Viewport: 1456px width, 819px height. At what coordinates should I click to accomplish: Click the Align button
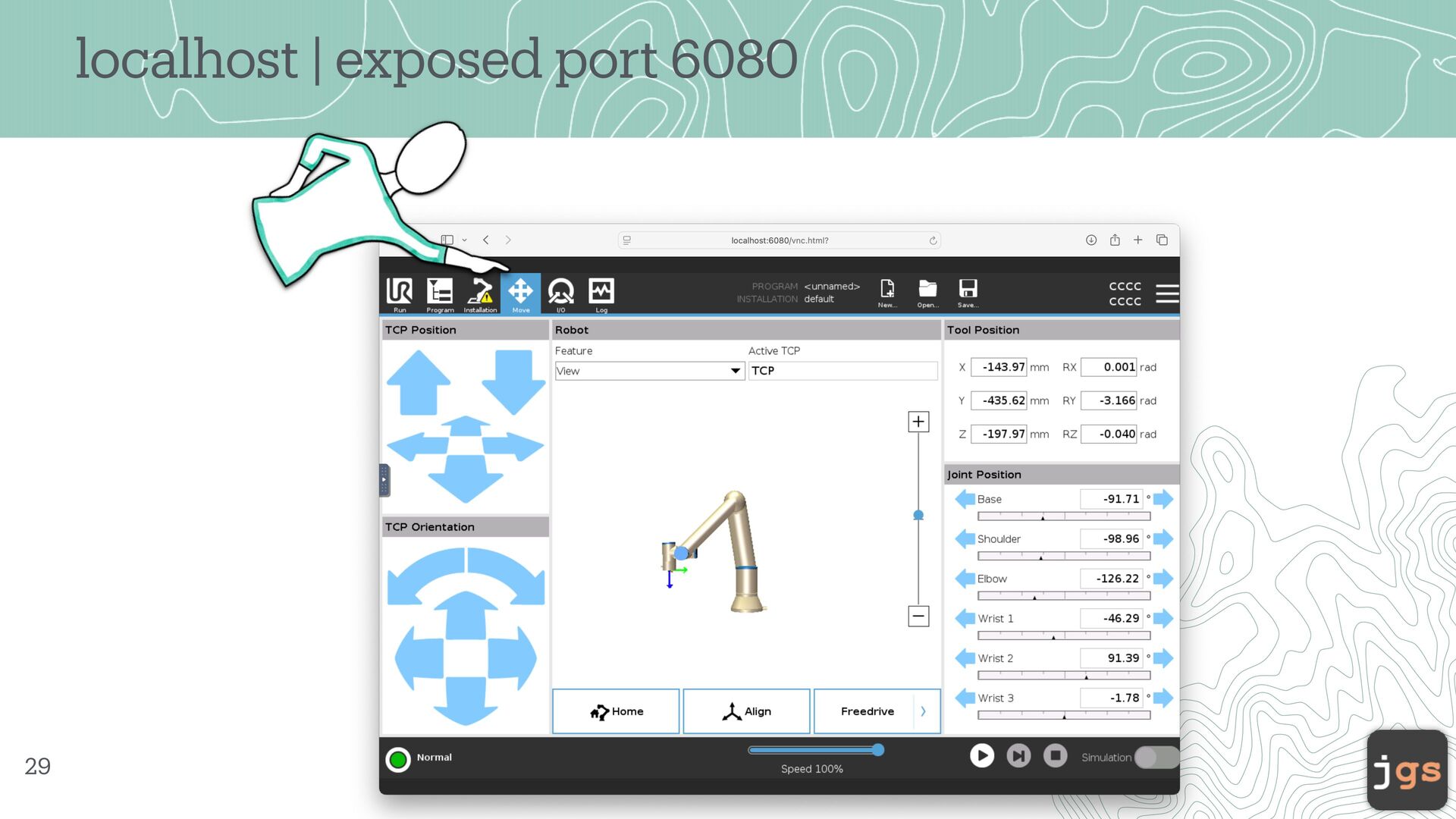click(746, 711)
